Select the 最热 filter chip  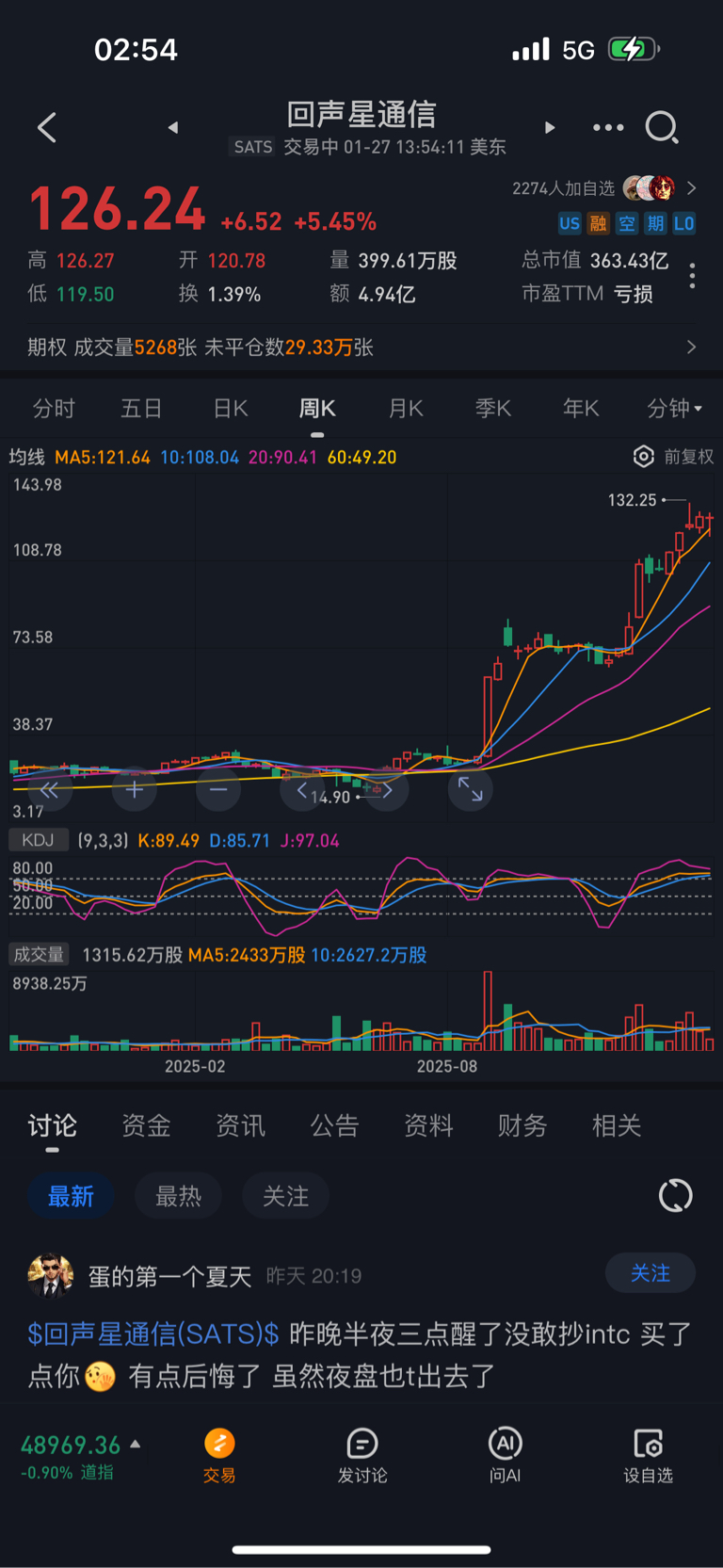tap(179, 1196)
